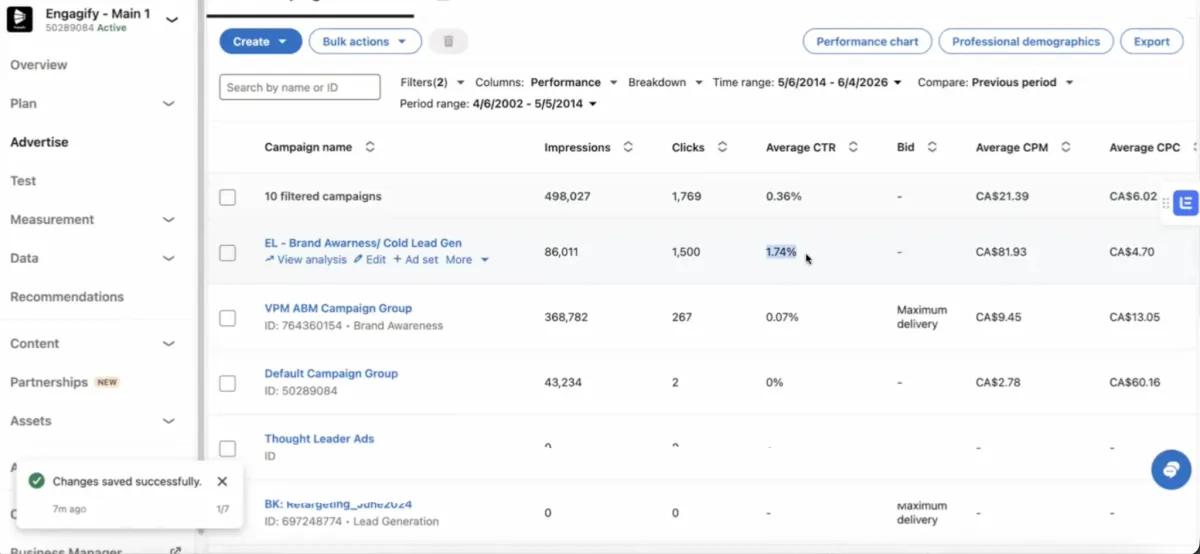Click the Engagify account logo icon
This screenshot has width=1200, height=554.
coord(19,20)
